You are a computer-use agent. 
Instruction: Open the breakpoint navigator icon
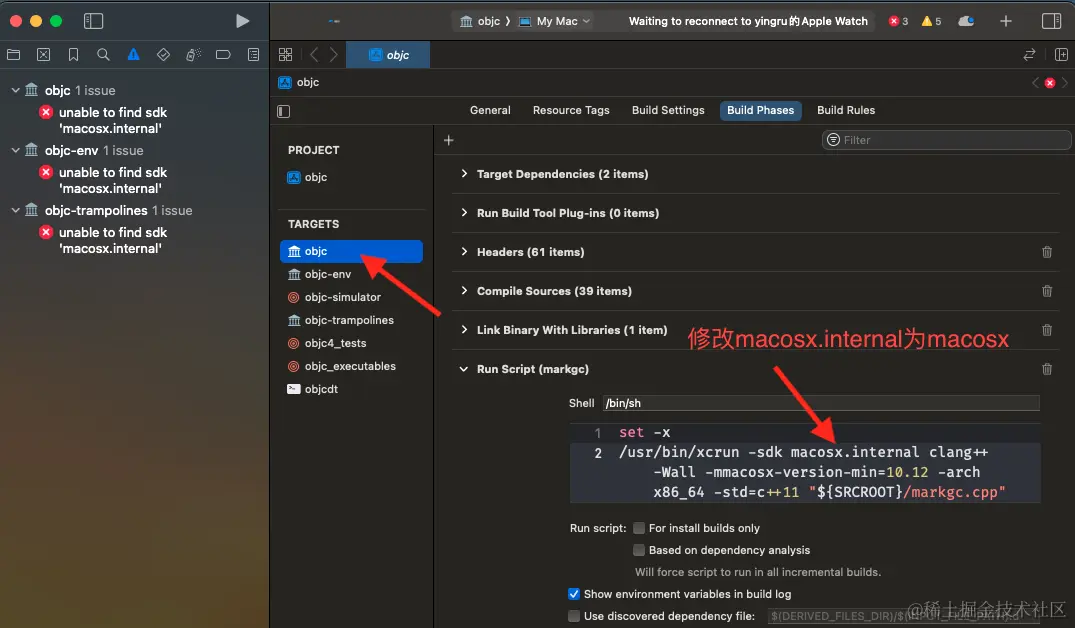point(223,55)
